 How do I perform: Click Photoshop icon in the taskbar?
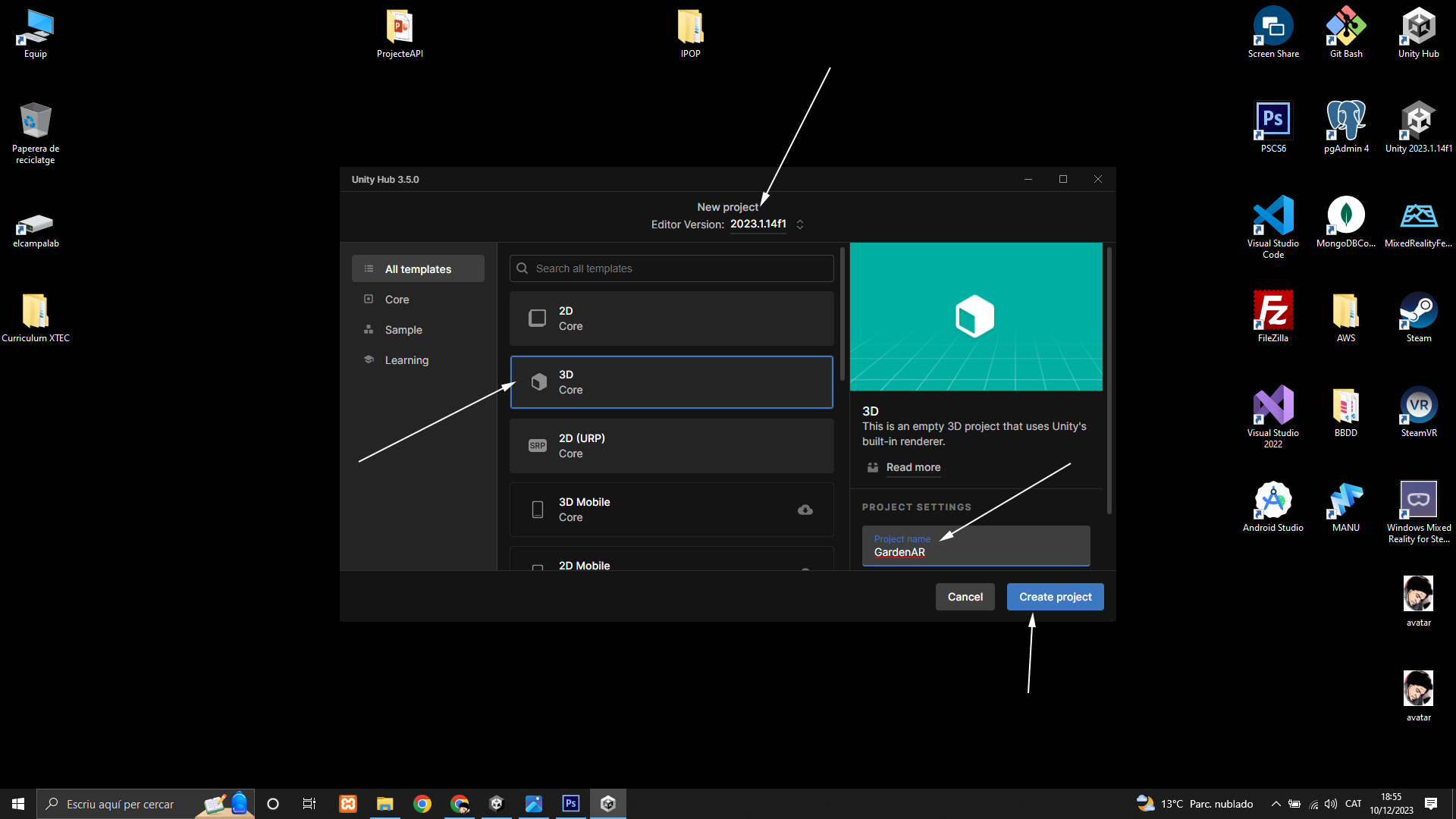click(570, 804)
